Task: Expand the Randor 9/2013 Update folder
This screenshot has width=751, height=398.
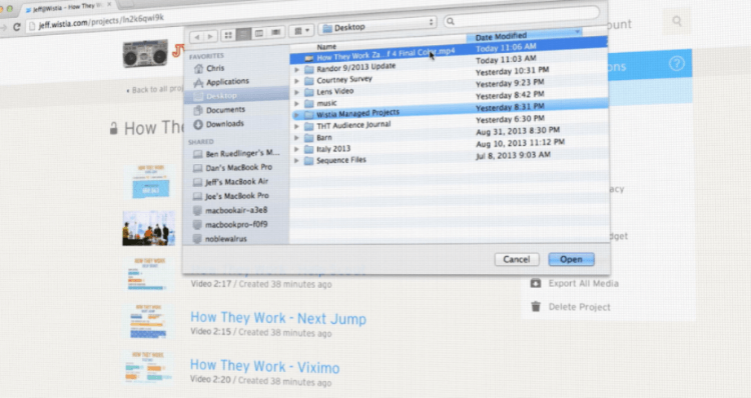Action: tap(296, 70)
